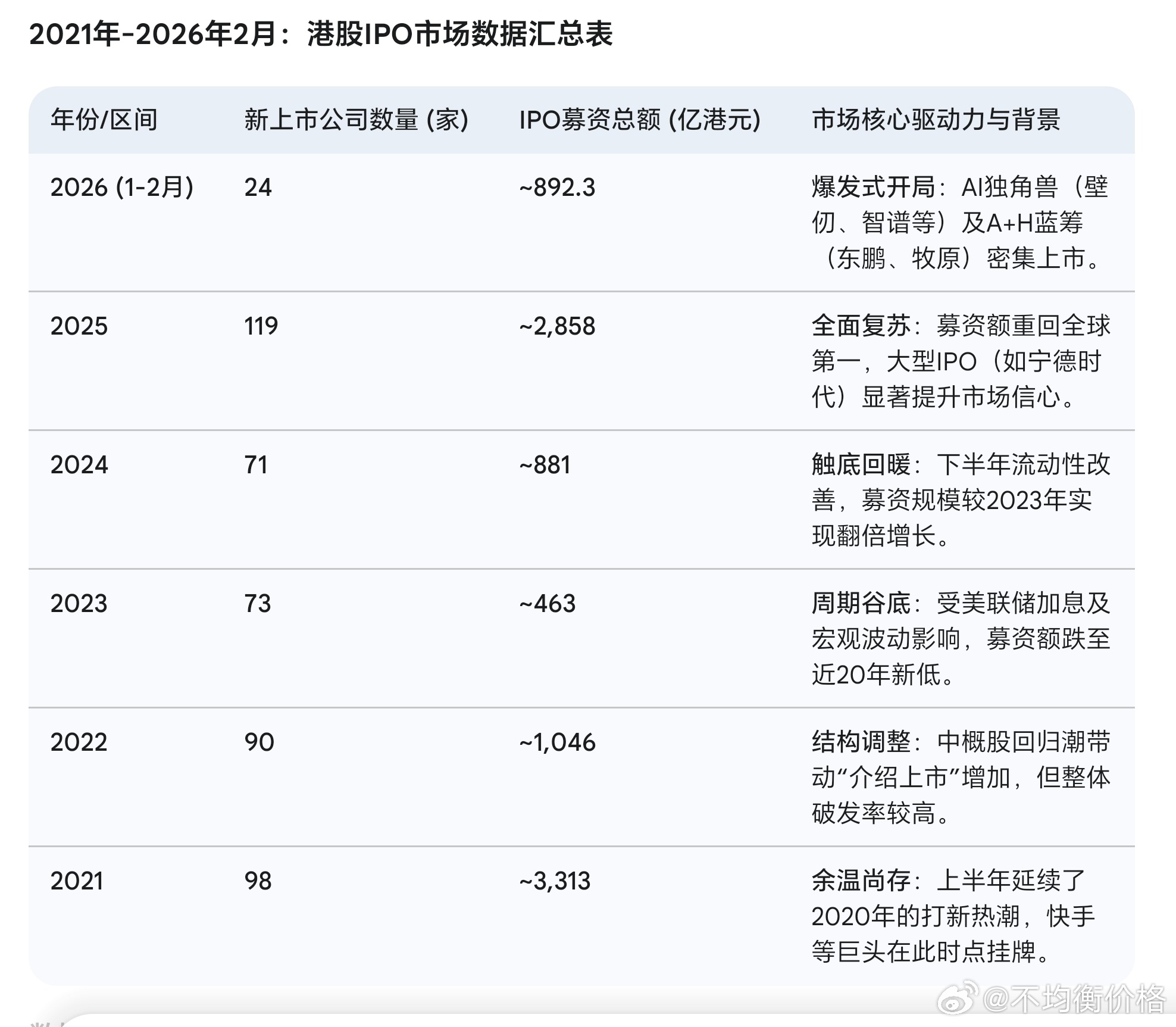Click the ~892.3 fundraising value

pos(556,188)
